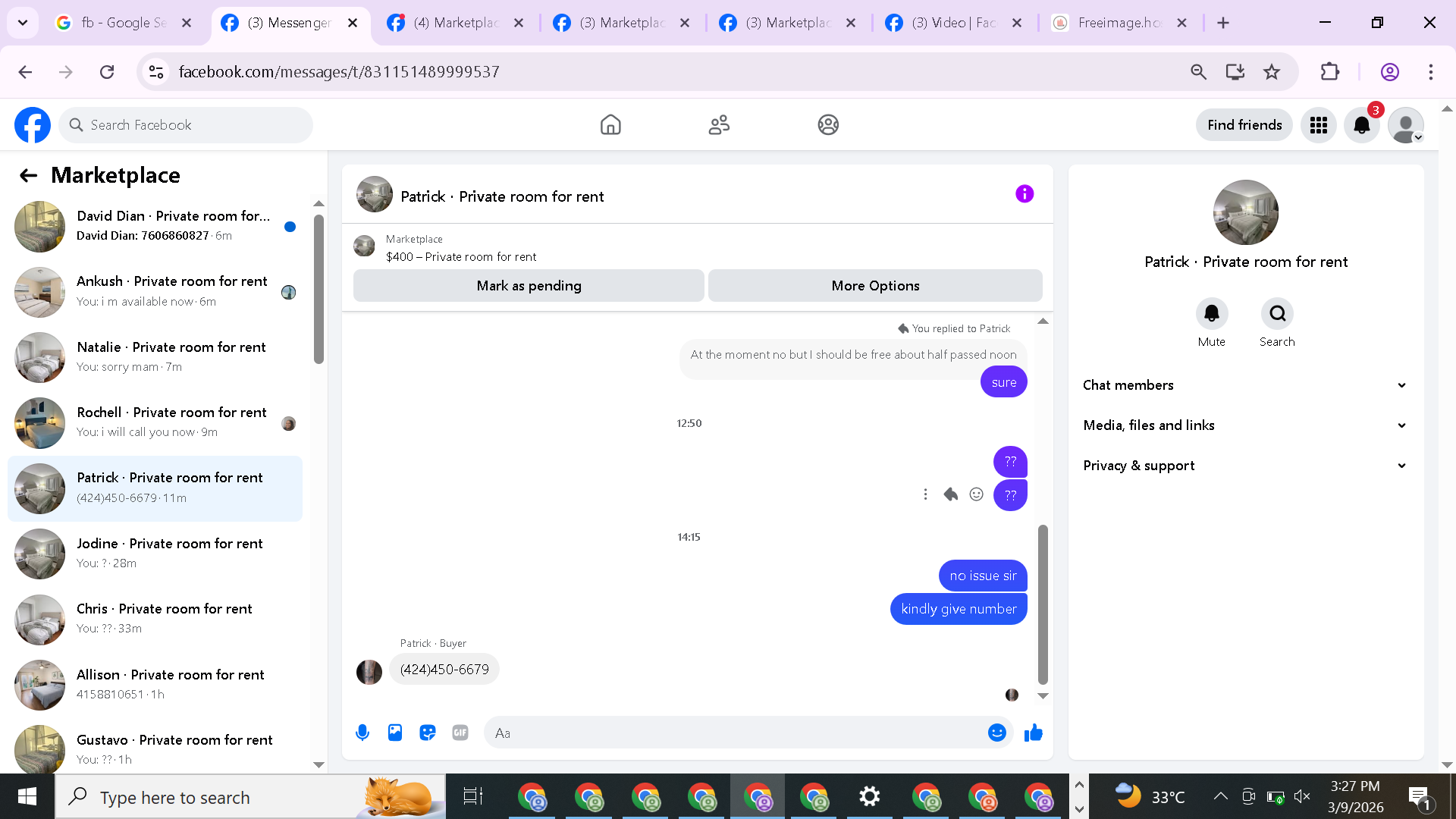Image resolution: width=1456 pixels, height=819 pixels.
Task: Mark the room listing as pending
Action: pyautogui.click(x=529, y=286)
